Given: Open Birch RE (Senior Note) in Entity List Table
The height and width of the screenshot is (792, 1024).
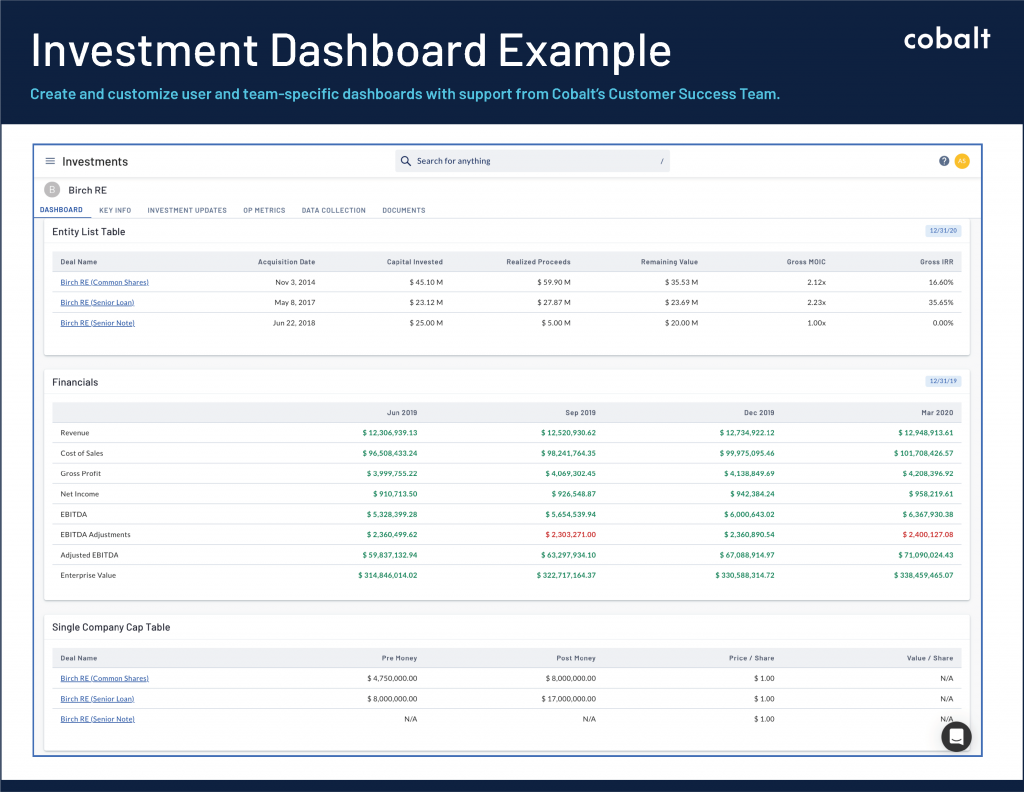Looking at the screenshot, I should 97,323.
